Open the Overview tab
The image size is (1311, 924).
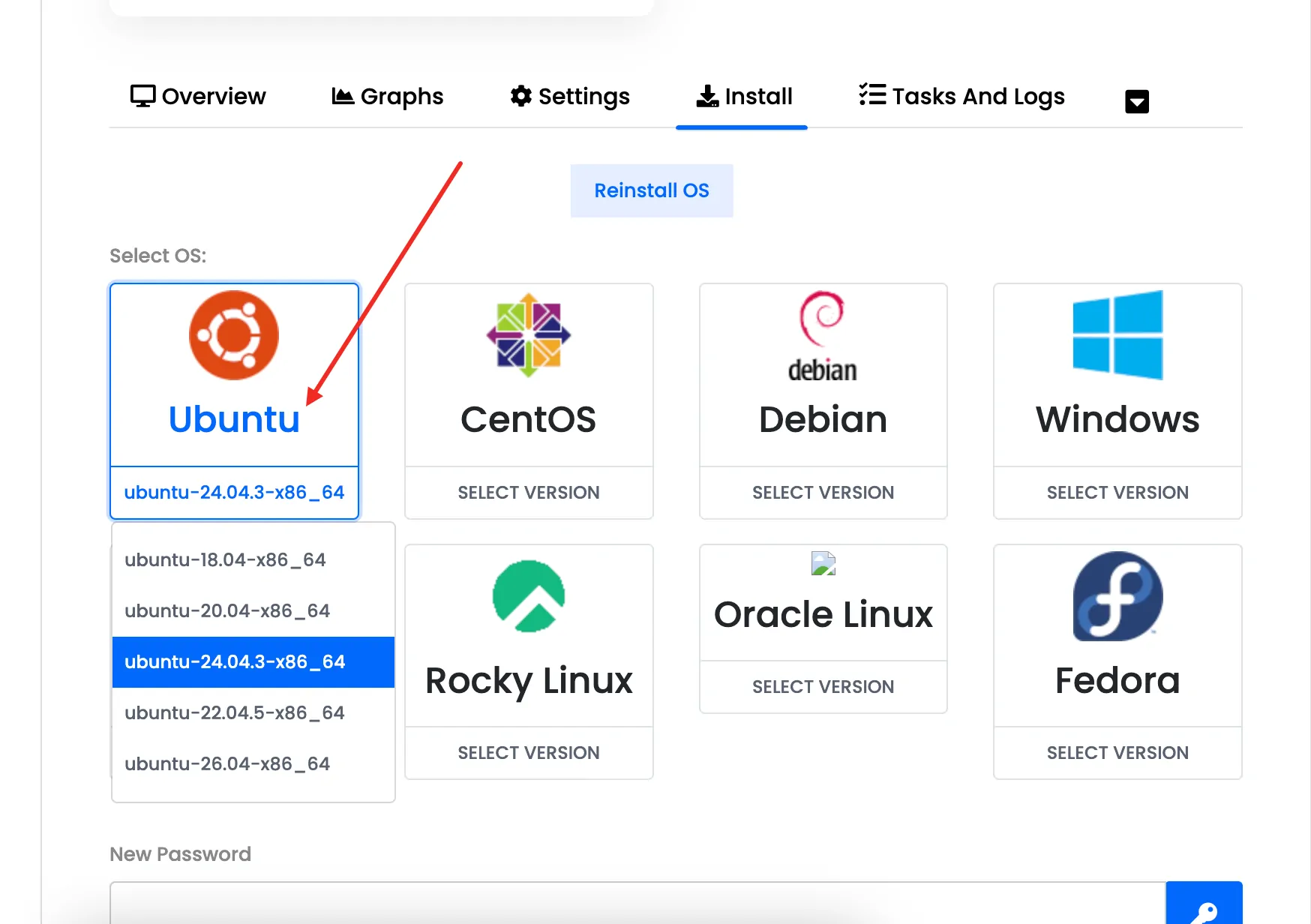198,96
